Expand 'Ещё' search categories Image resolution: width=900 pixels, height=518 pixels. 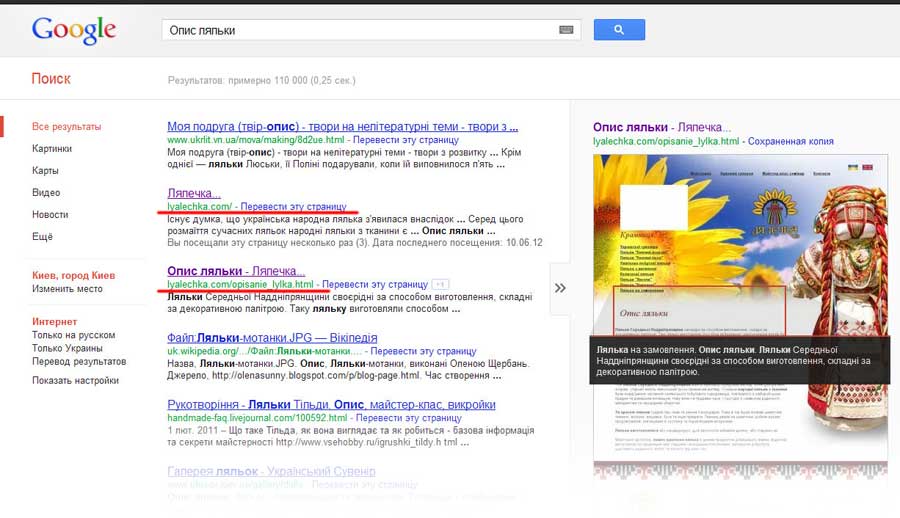(x=42, y=236)
